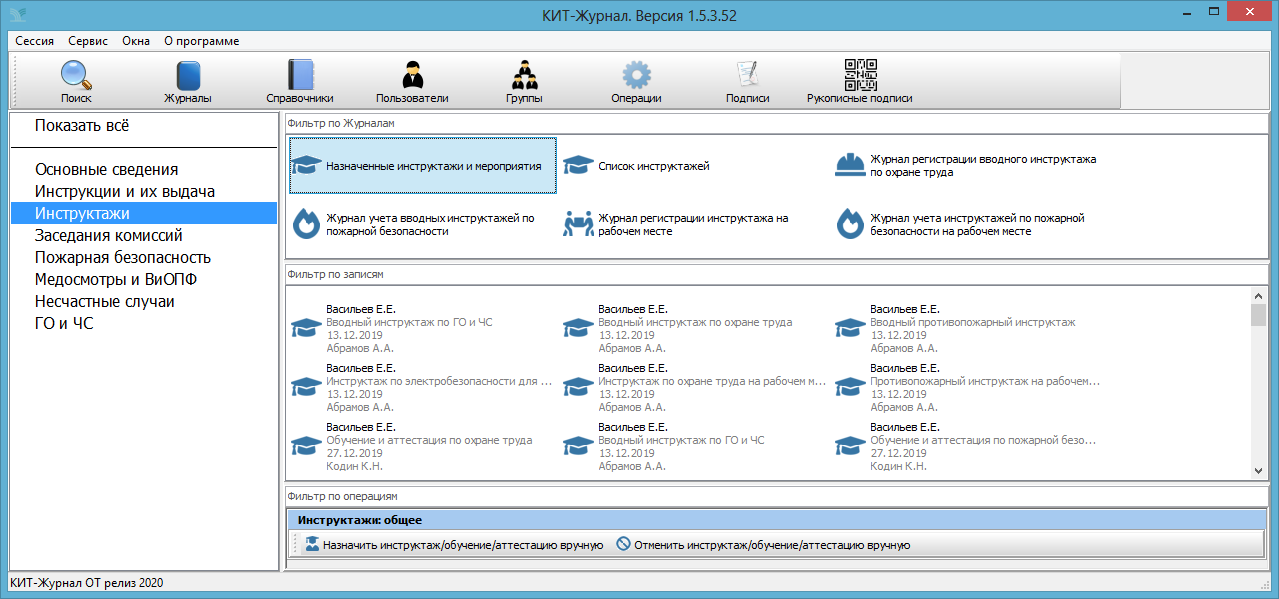This screenshot has width=1279, height=599.
Task: Open Обучение и аттестация по пожарной безопасности record
Action: pyautogui.click(x=967, y=446)
